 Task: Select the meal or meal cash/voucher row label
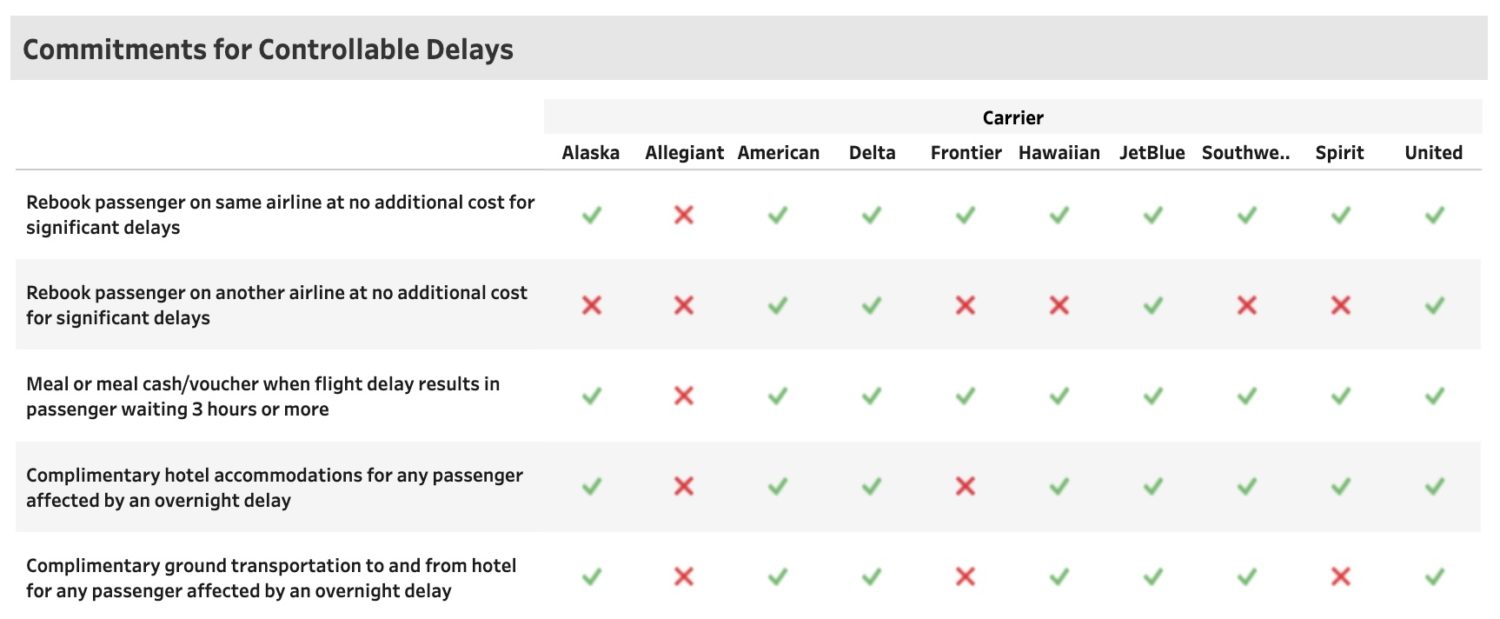tap(263, 396)
